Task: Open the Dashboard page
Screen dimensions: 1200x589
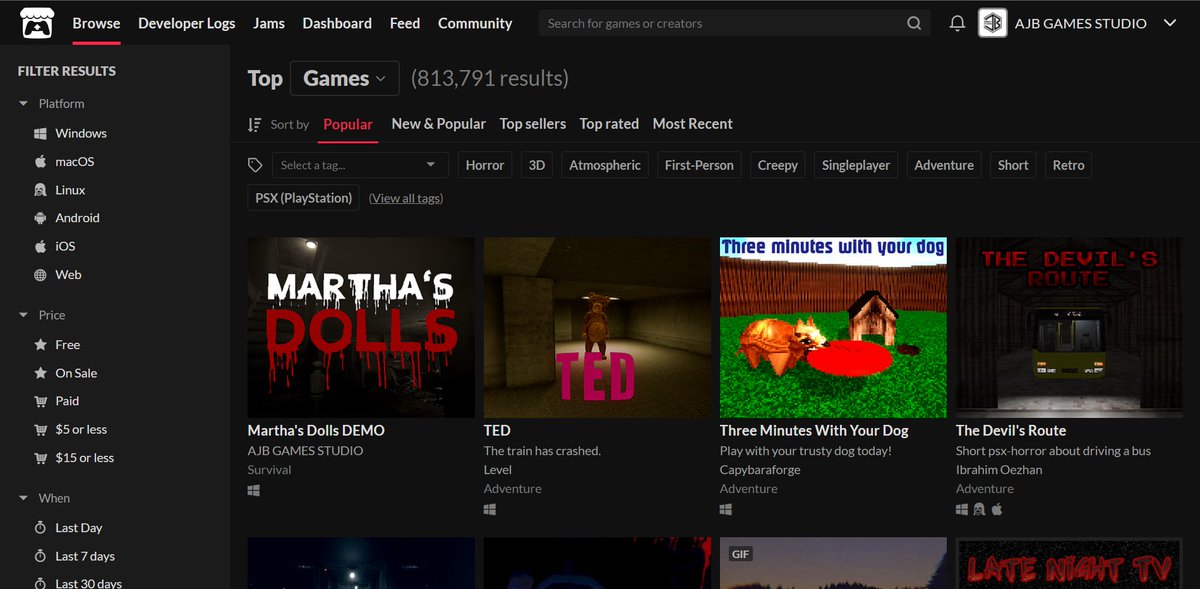Action: (x=337, y=23)
